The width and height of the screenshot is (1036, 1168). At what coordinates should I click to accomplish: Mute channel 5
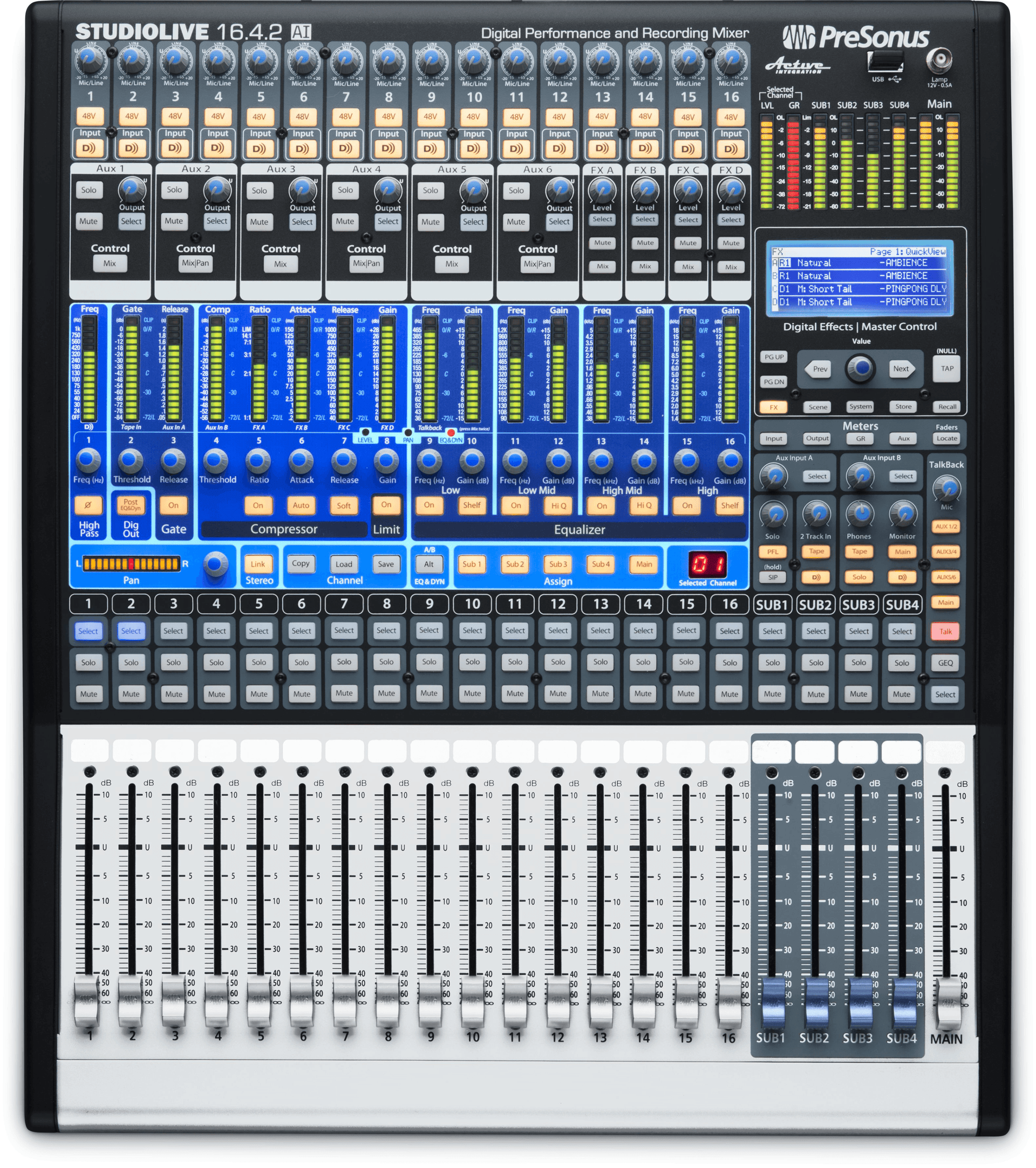pyautogui.click(x=258, y=694)
